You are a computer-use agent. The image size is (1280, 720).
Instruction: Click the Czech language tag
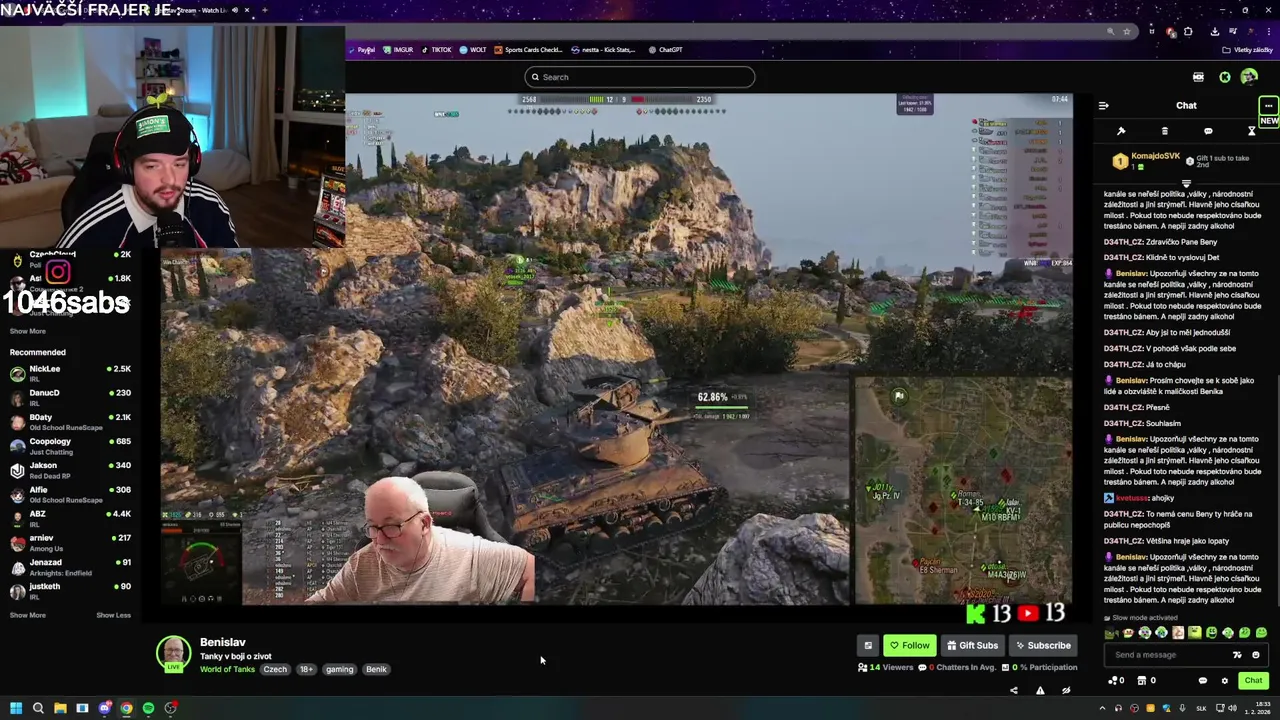click(x=275, y=669)
